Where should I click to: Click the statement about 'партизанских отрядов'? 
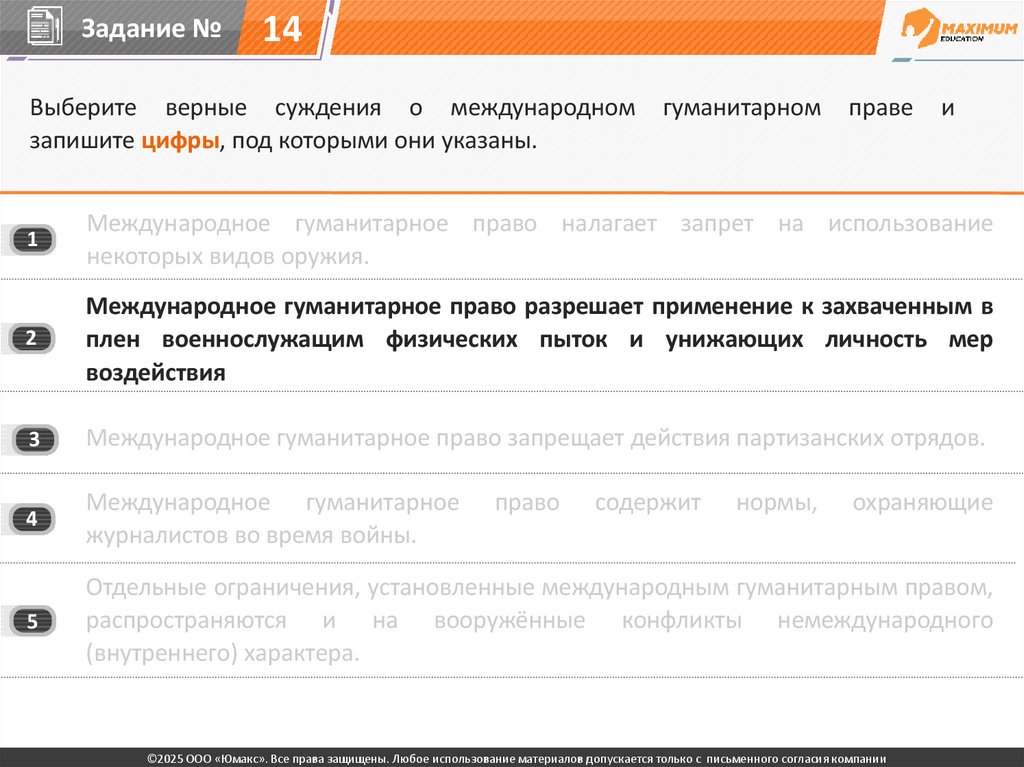[x=536, y=438]
